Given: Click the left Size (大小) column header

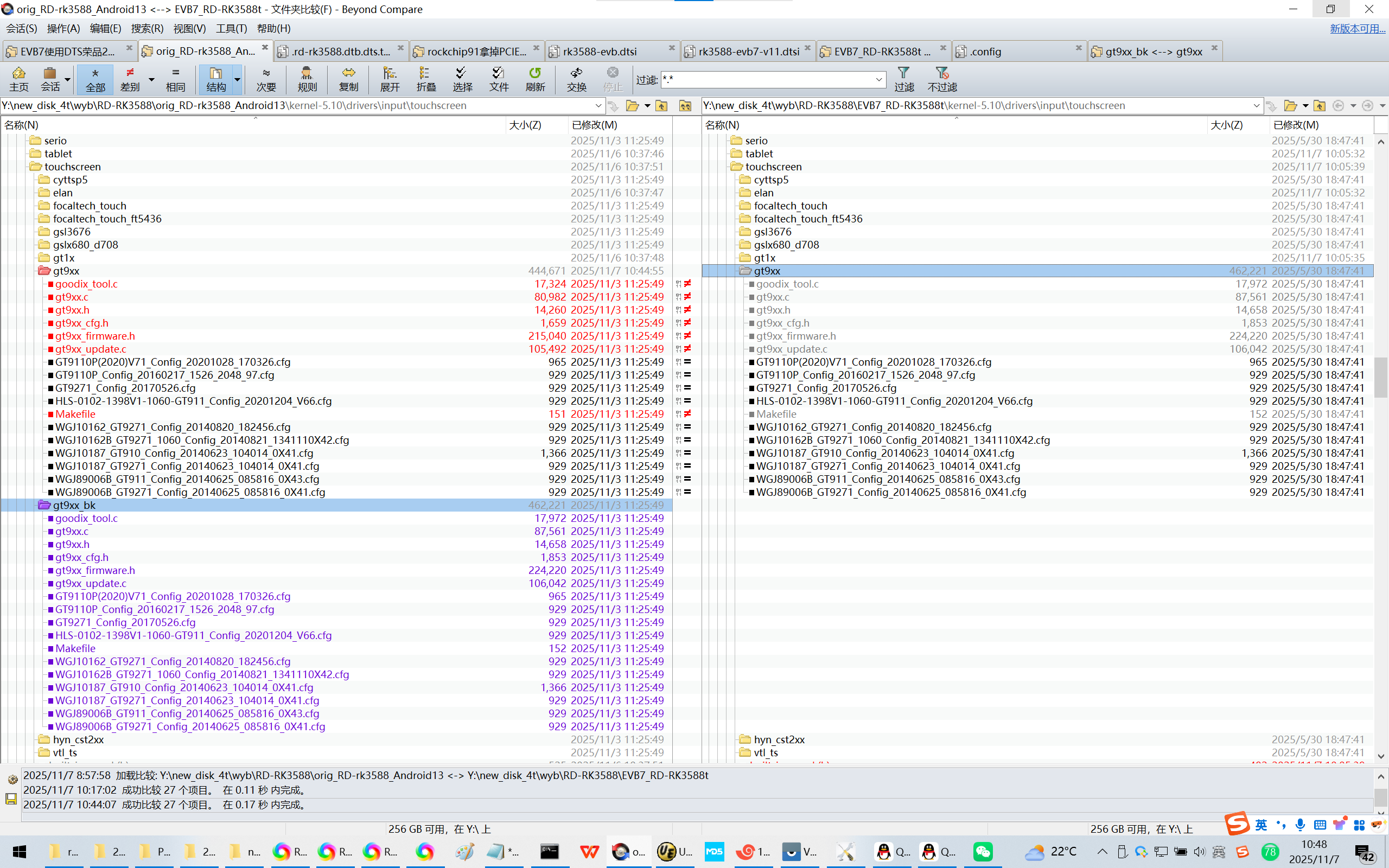Looking at the screenshot, I should tap(525, 125).
